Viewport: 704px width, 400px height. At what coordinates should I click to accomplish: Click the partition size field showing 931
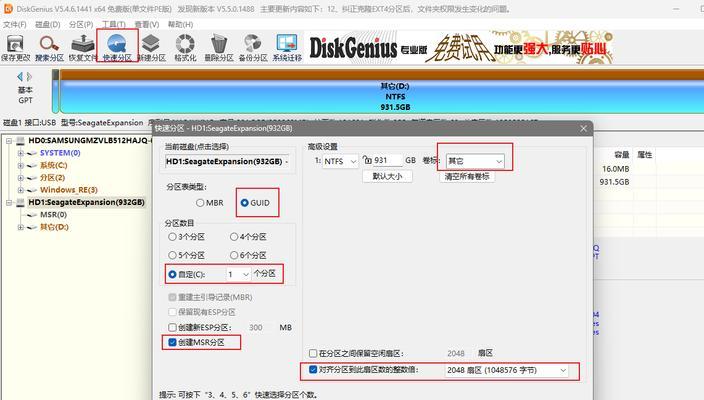tap(387, 160)
